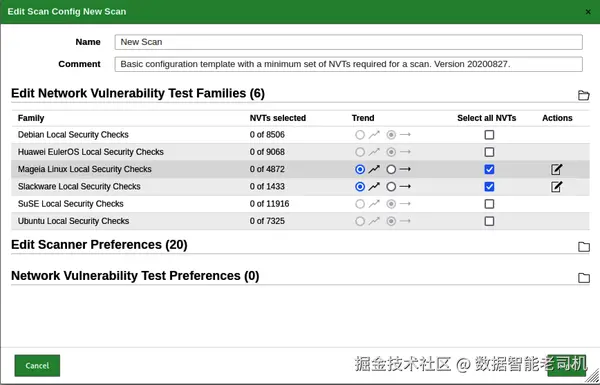Select dynamic trend radio for Mageia Linux
The width and height of the screenshot is (600, 385).
point(360,169)
